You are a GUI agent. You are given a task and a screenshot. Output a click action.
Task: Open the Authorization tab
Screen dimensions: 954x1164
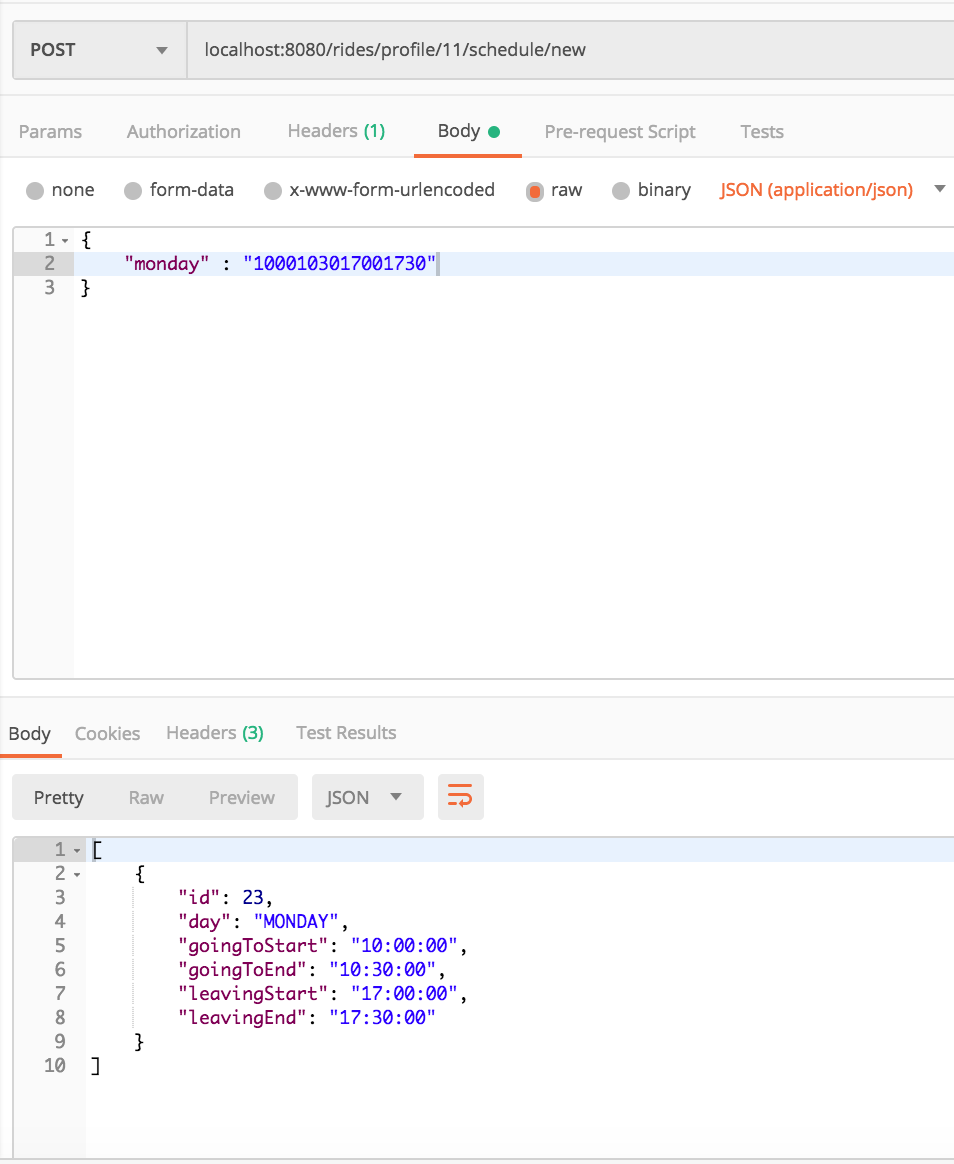coord(183,131)
